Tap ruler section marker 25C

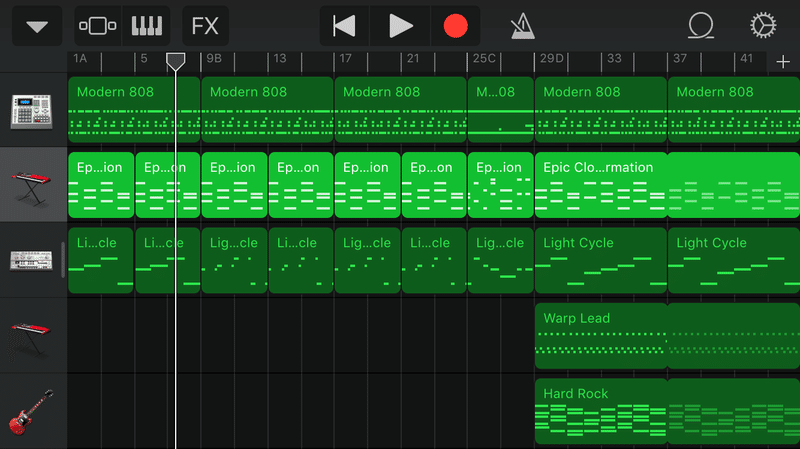tap(484, 59)
